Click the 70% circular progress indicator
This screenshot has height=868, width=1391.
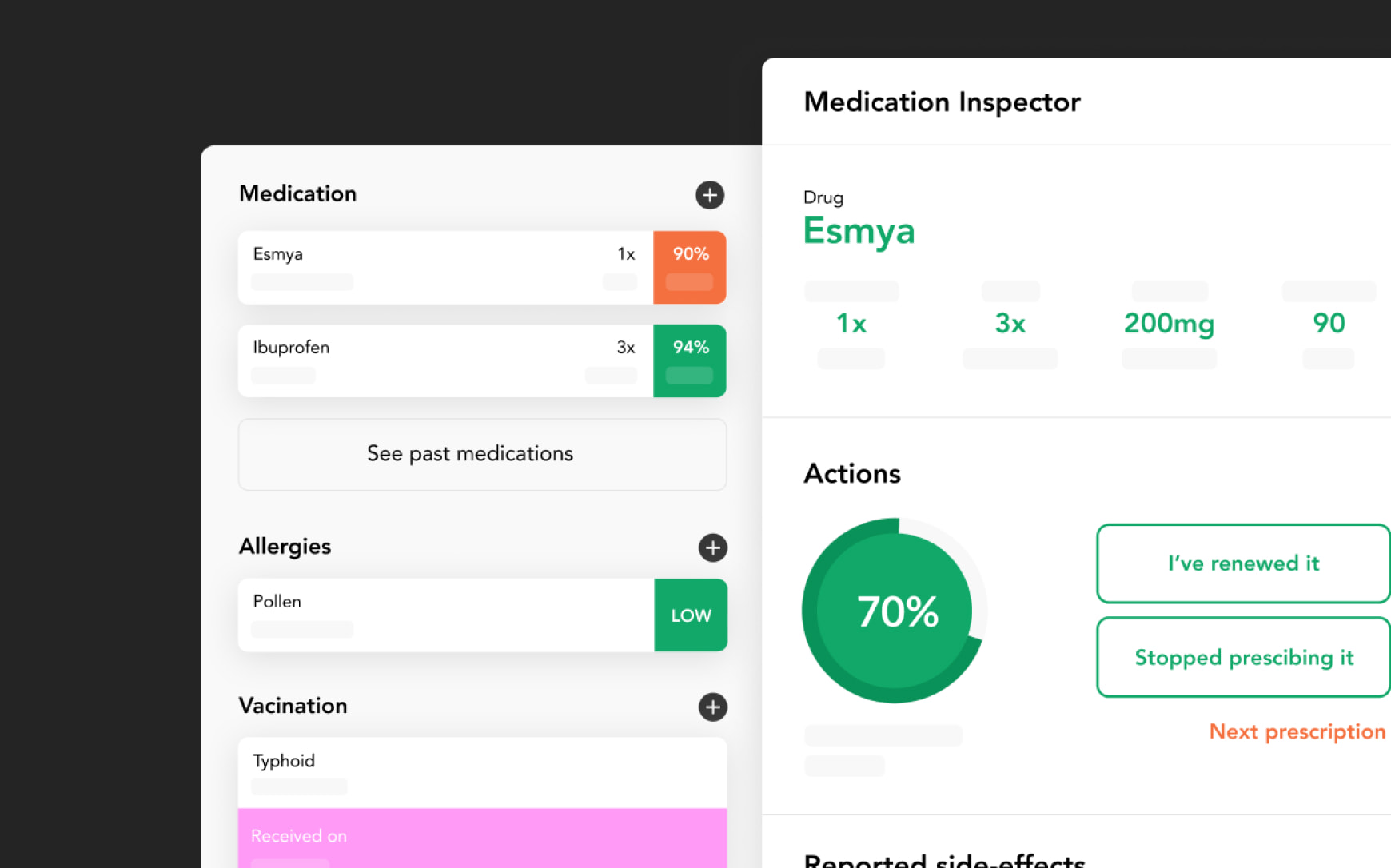pos(895,611)
